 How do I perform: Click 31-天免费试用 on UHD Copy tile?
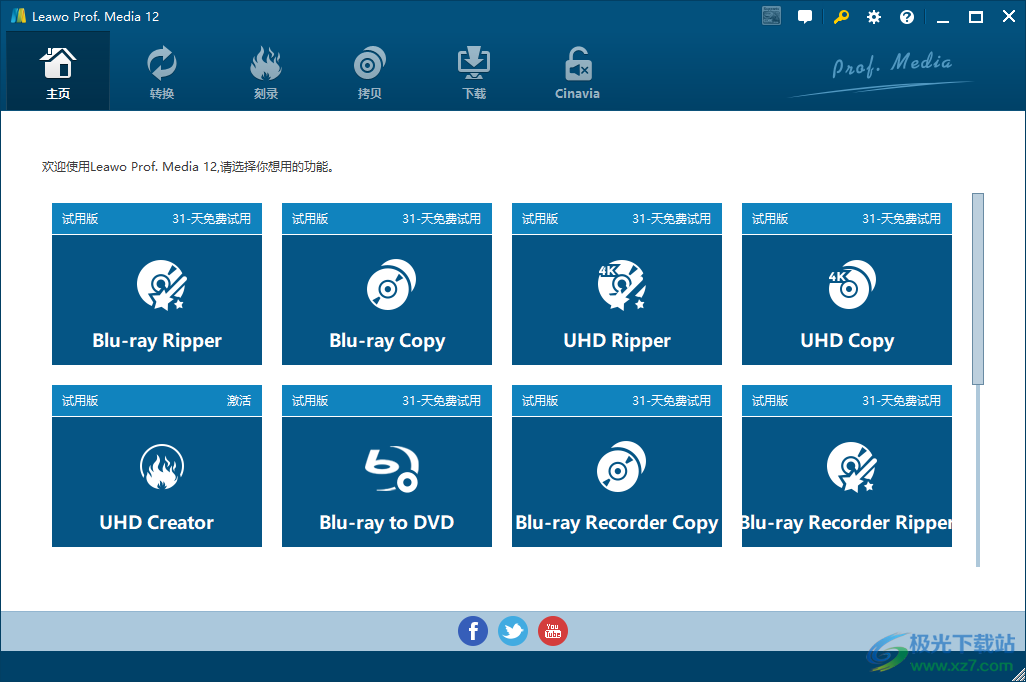[x=901, y=219]
